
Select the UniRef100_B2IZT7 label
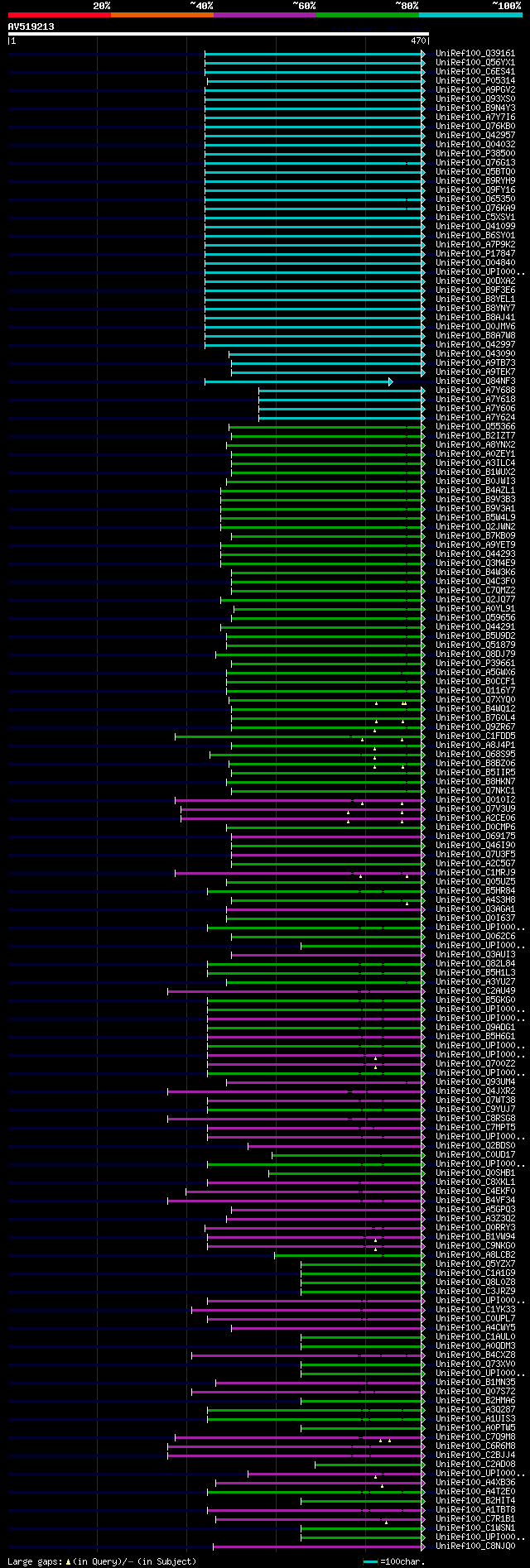coord(475,435)
